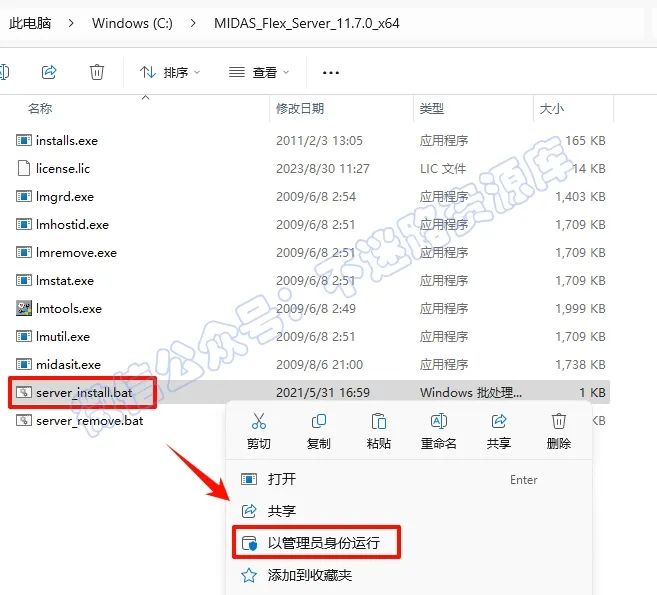Select the lmhostid.exe file name
657x595 pixels.
coord(72,224)
